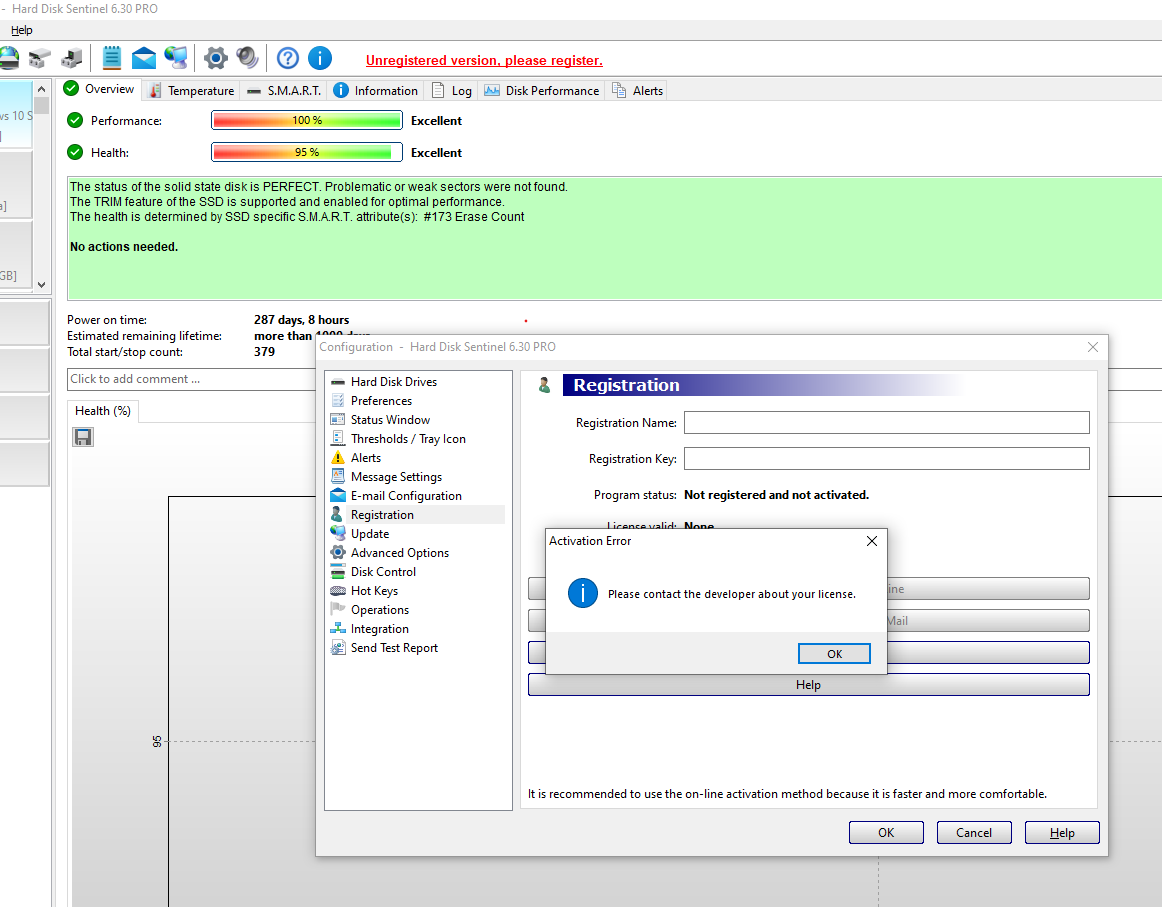This screenshot has height=907, width=1162.
Task: Click the disk list scroll down arrow
Action: click(x=41, y=284)
